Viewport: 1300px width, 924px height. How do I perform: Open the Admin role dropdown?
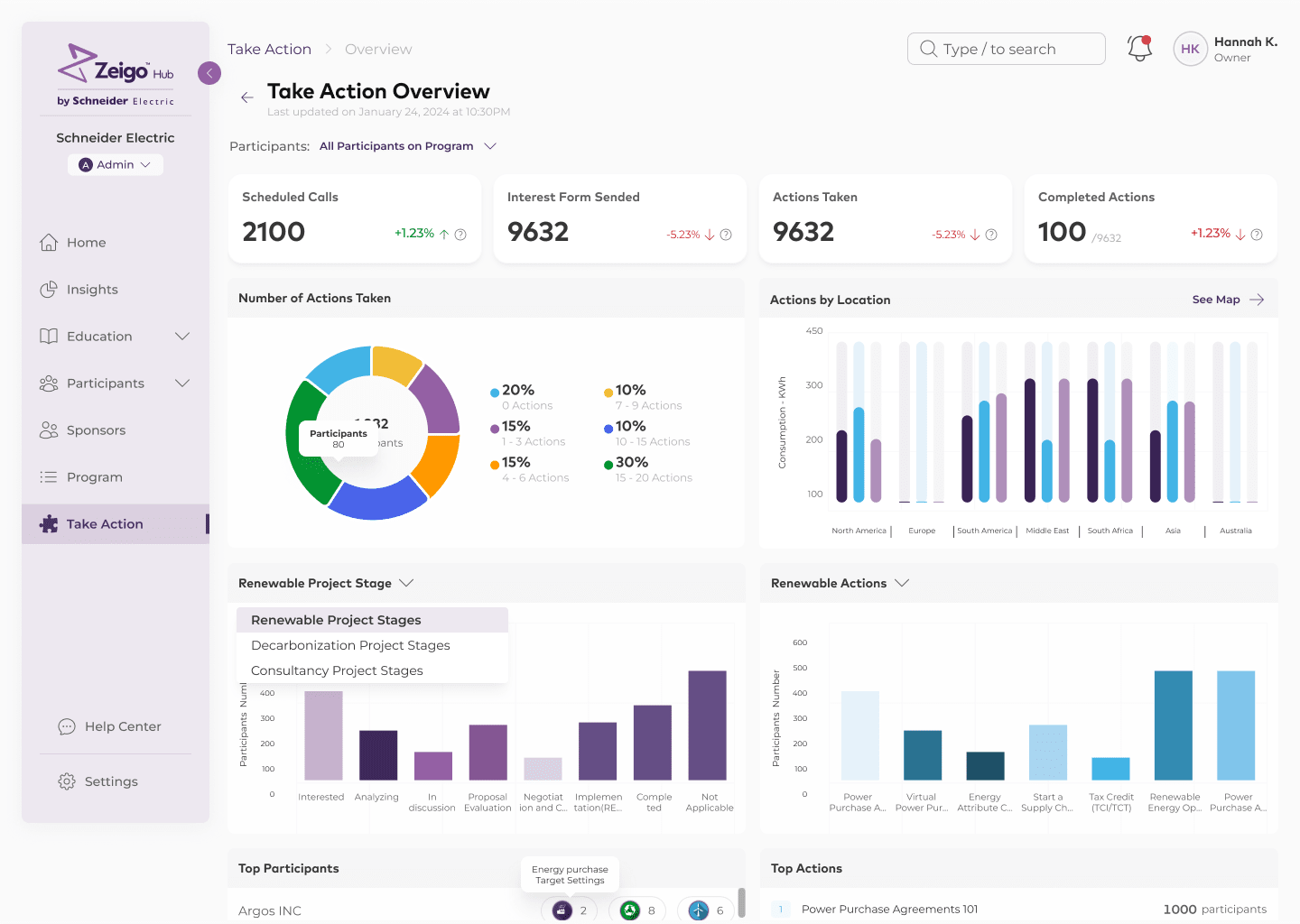[x=116, y=164]
